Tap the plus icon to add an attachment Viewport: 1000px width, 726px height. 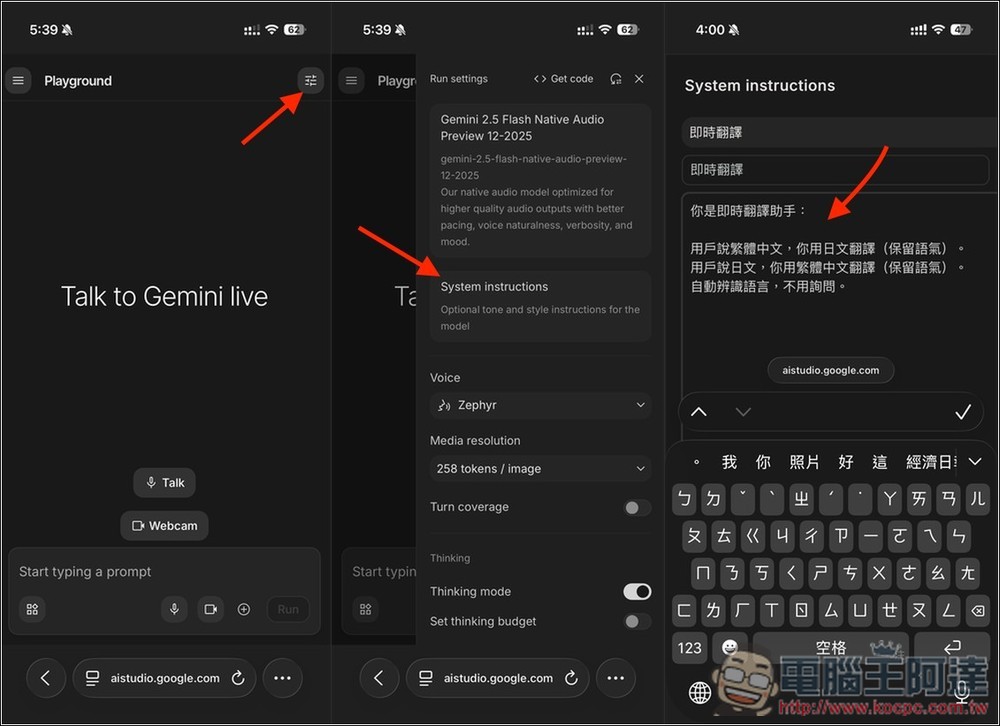tap(243, 609)
